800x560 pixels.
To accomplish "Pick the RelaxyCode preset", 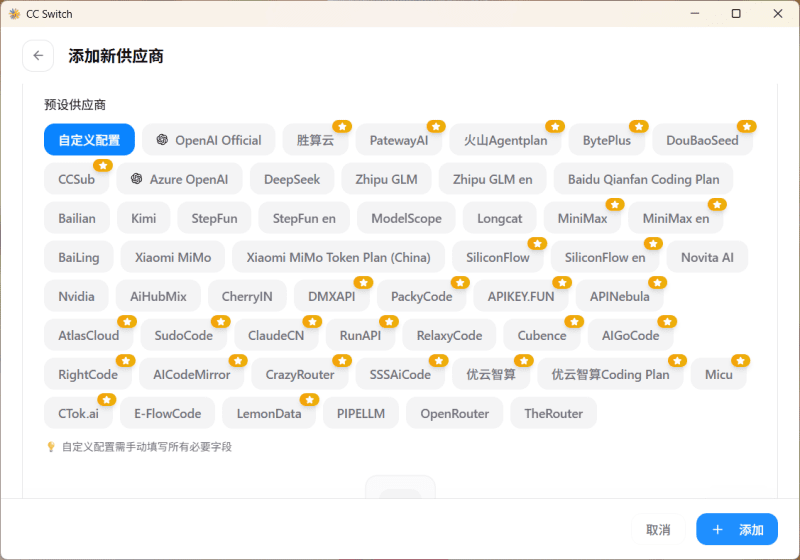I will 449,336.
